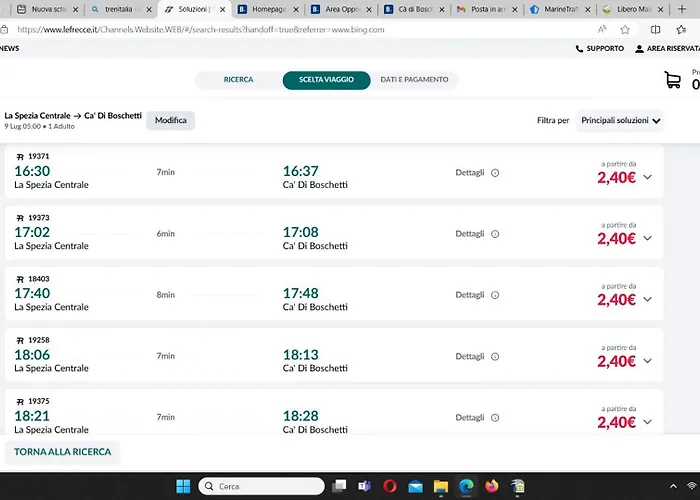Click the Modifica button
Viewport: 700px width, 500px height.
(x=171, y=120)
